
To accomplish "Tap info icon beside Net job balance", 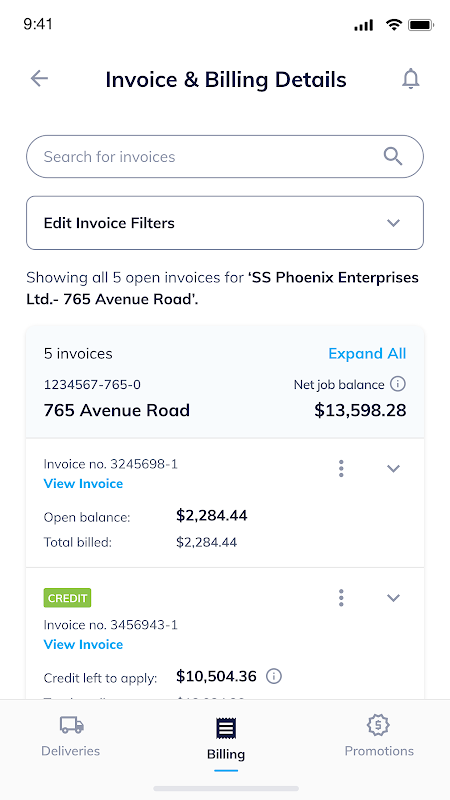I will 398,384.
